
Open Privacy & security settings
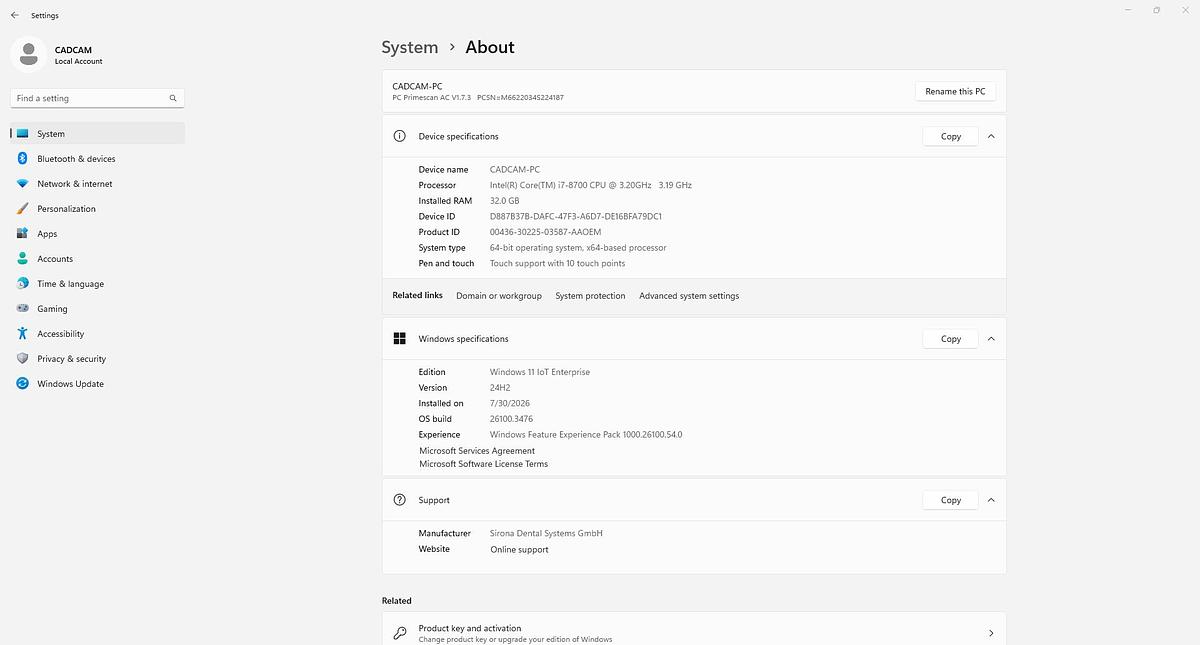(x=98, y=359)
